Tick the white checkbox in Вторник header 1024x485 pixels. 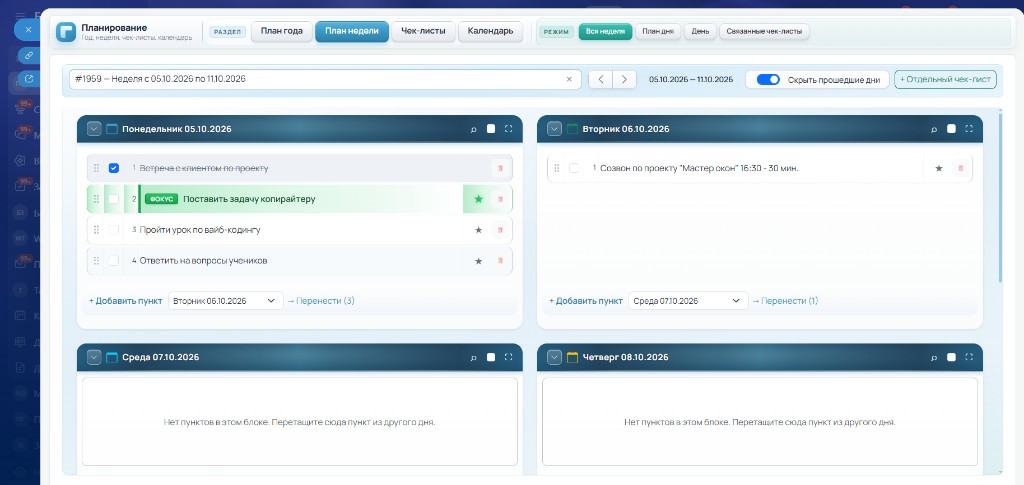(x=952, y=129)
